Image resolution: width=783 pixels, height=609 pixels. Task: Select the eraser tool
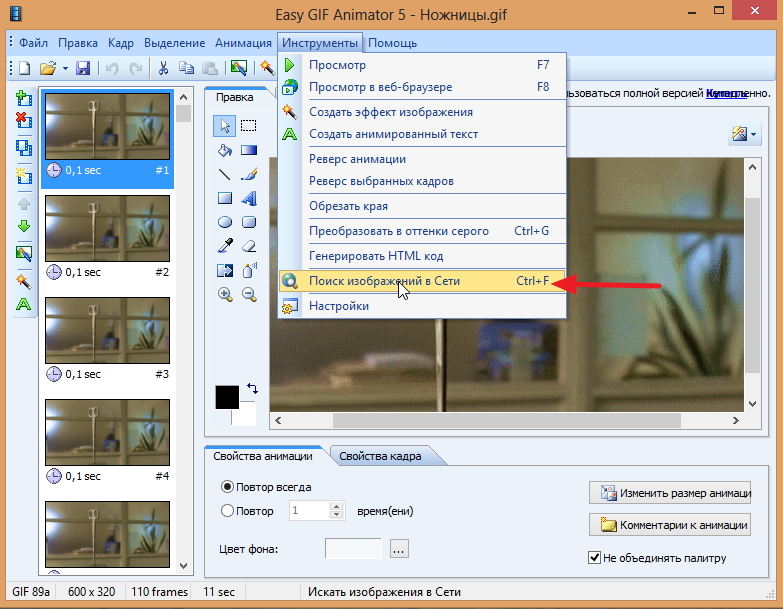click(249, 246)
